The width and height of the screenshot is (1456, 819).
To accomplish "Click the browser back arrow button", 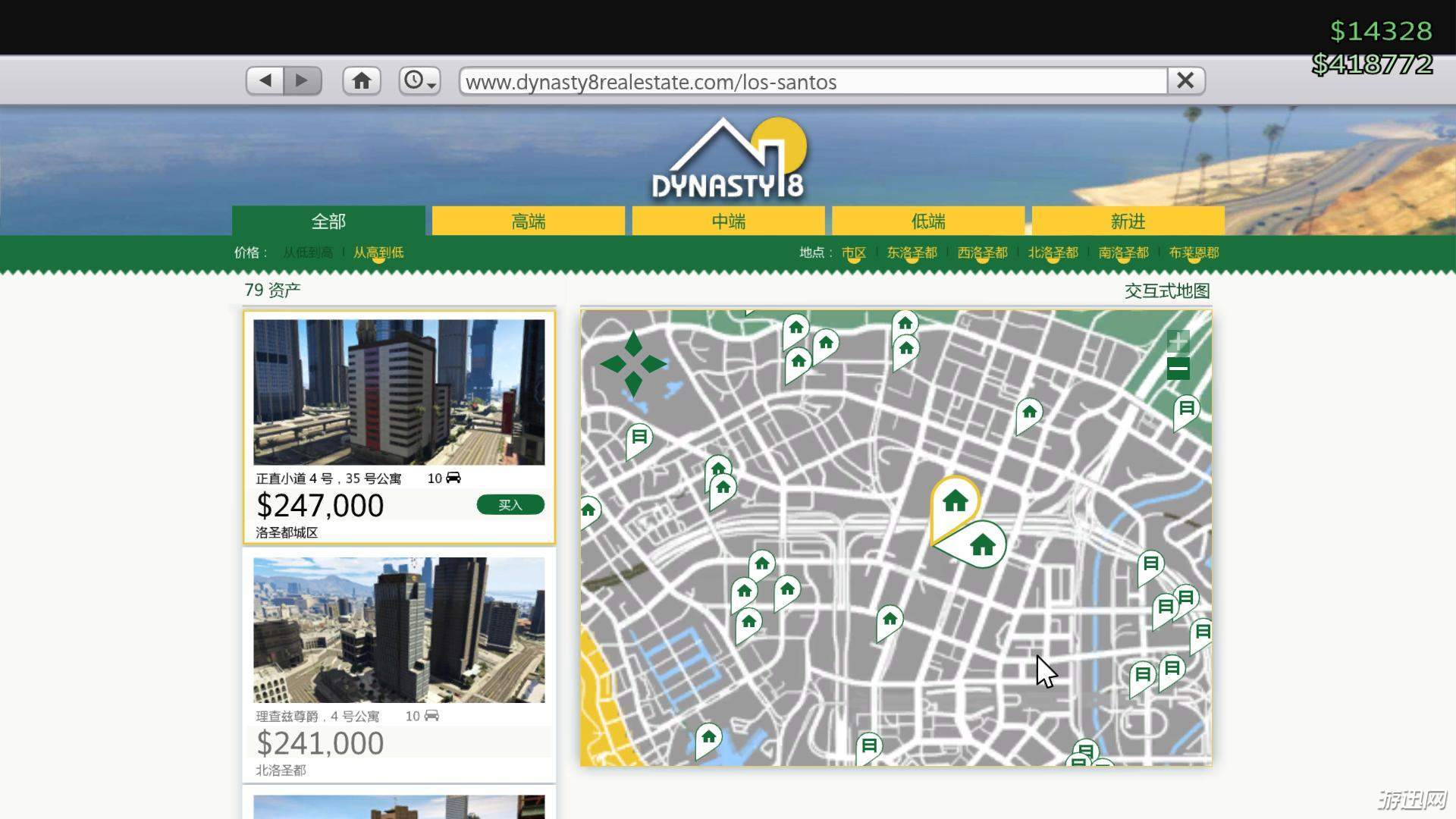I will [x=265, y=80].
